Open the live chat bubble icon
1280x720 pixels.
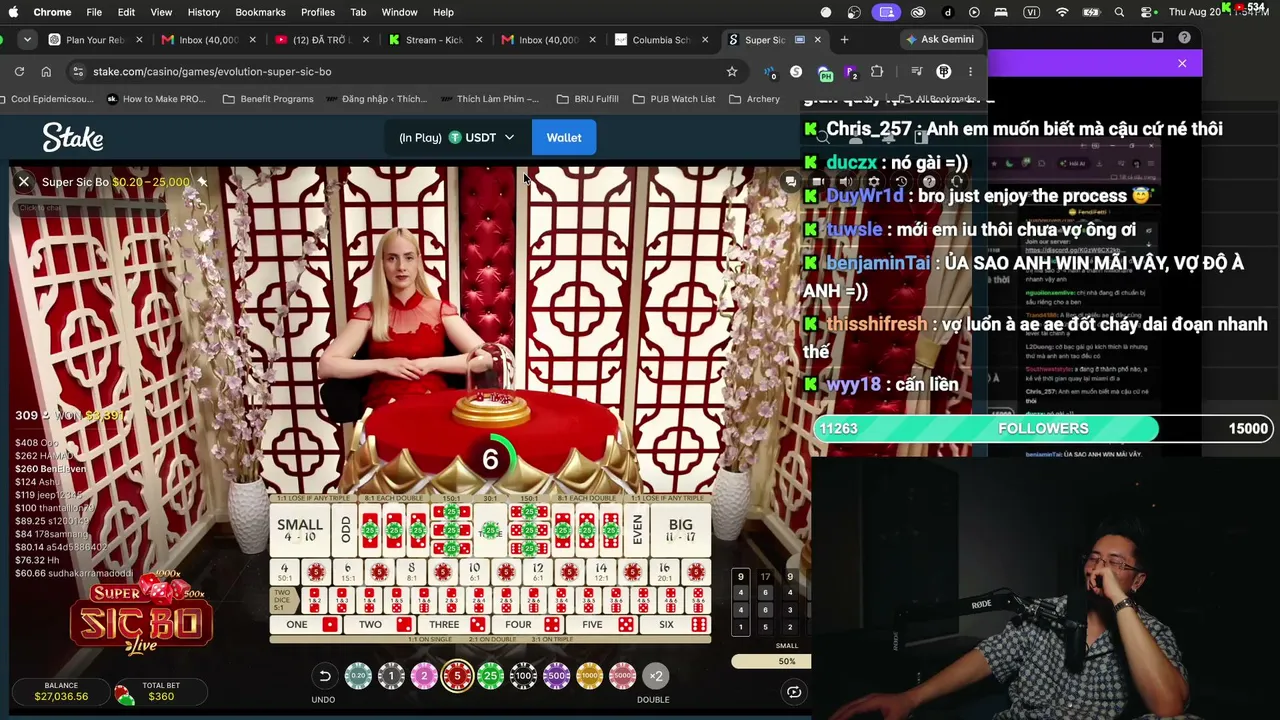[790, 182]
